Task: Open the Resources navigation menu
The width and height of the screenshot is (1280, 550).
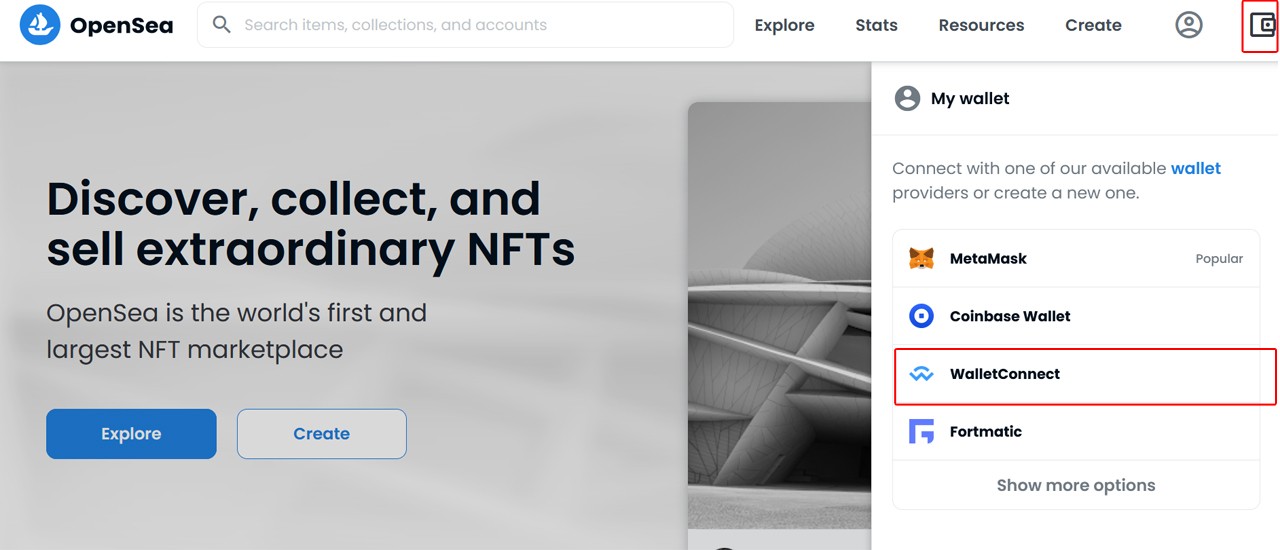Action: 981,25
